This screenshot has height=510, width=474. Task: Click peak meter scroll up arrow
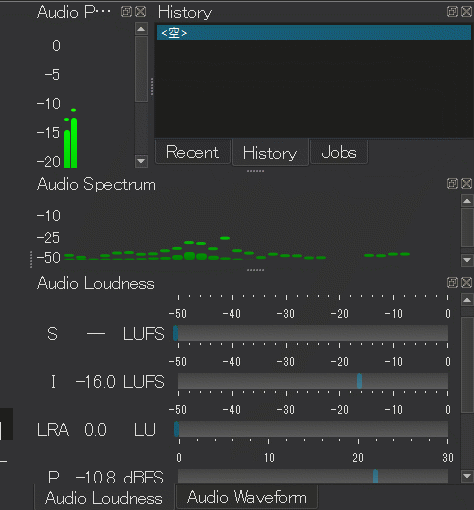(141, 29)
